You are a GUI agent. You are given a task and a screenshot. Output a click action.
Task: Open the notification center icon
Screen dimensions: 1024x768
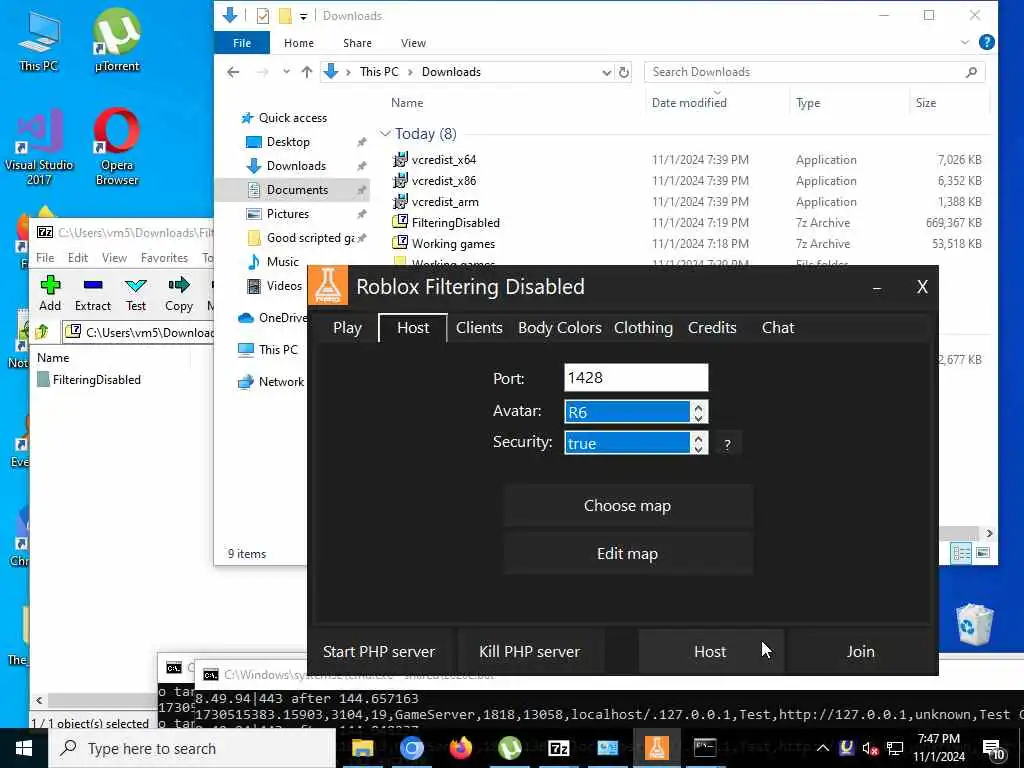(993, 749)
